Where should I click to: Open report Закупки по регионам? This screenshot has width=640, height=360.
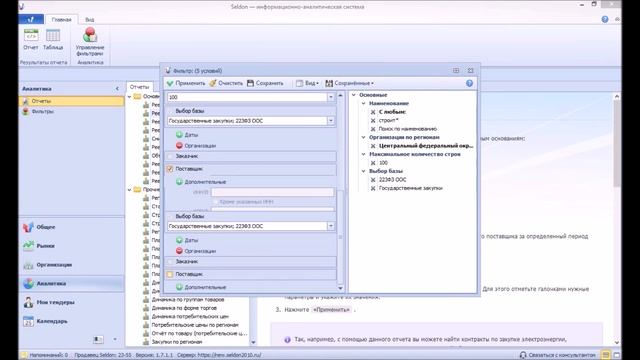tap(177, 342)
